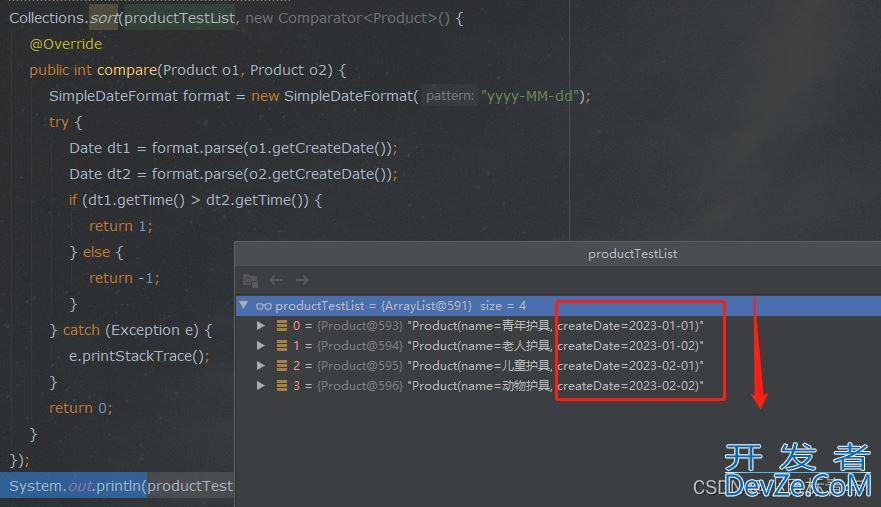Click the return 0 statement
This screenshot has width=881, height=507.
click(81, 408)
